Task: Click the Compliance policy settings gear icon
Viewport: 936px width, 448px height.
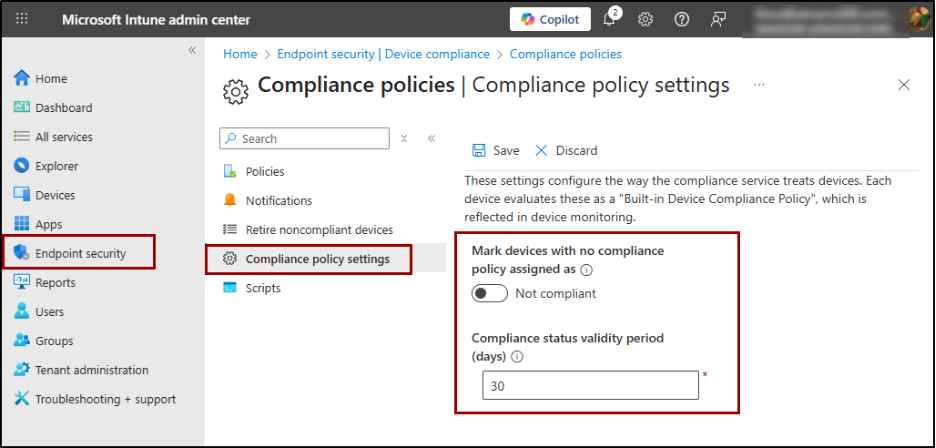Action: click(x=230, y=259)
